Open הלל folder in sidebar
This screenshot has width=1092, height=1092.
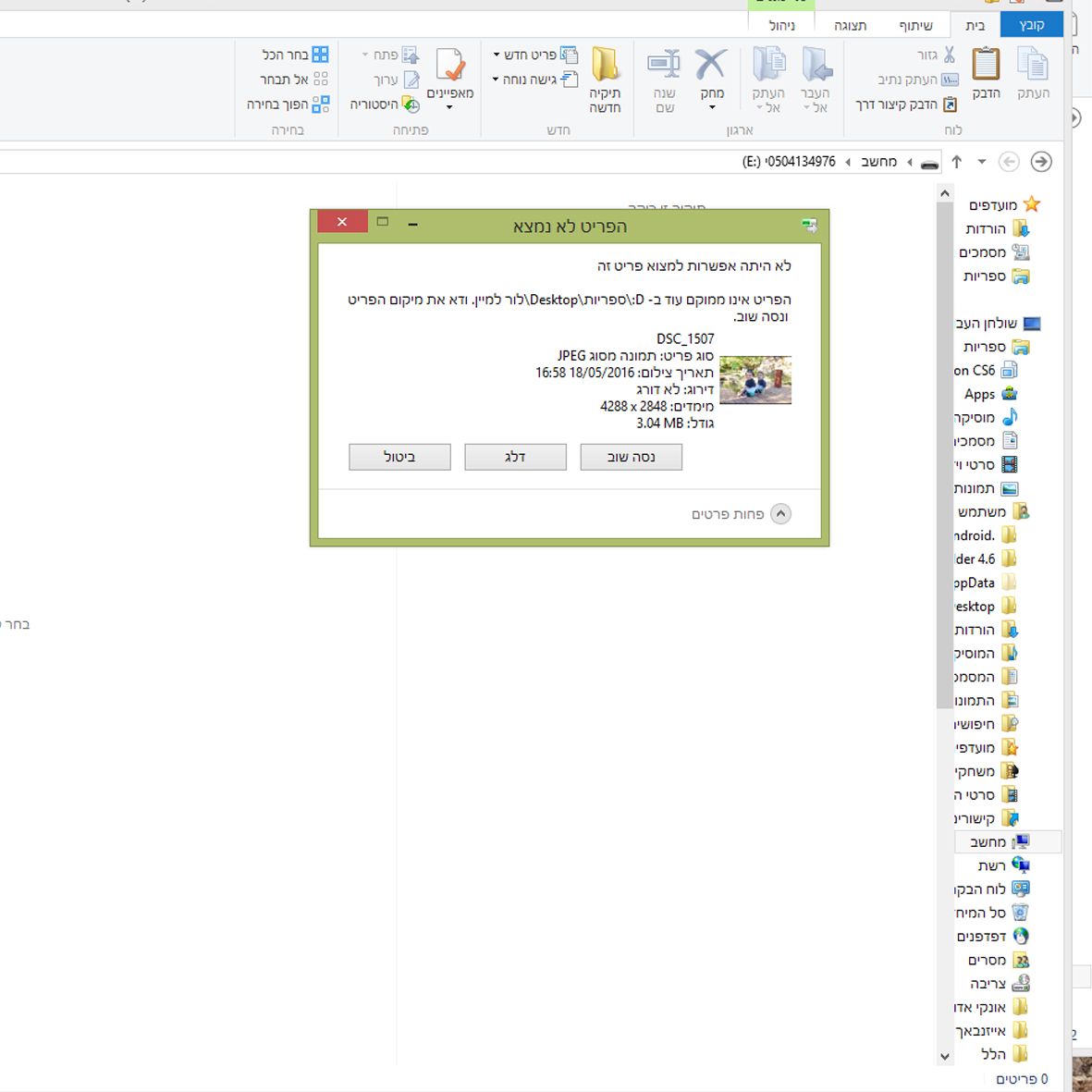tap(1004, 1054)
